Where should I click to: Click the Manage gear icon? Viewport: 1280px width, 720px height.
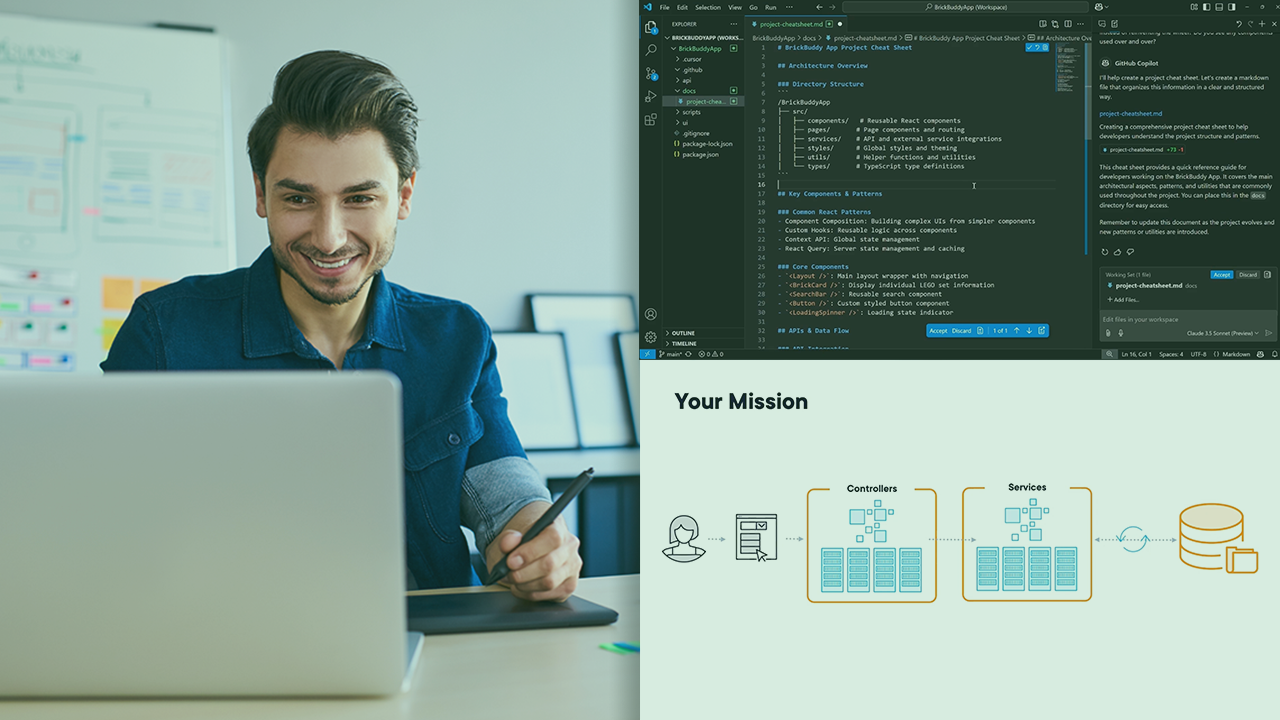[651, 337]
